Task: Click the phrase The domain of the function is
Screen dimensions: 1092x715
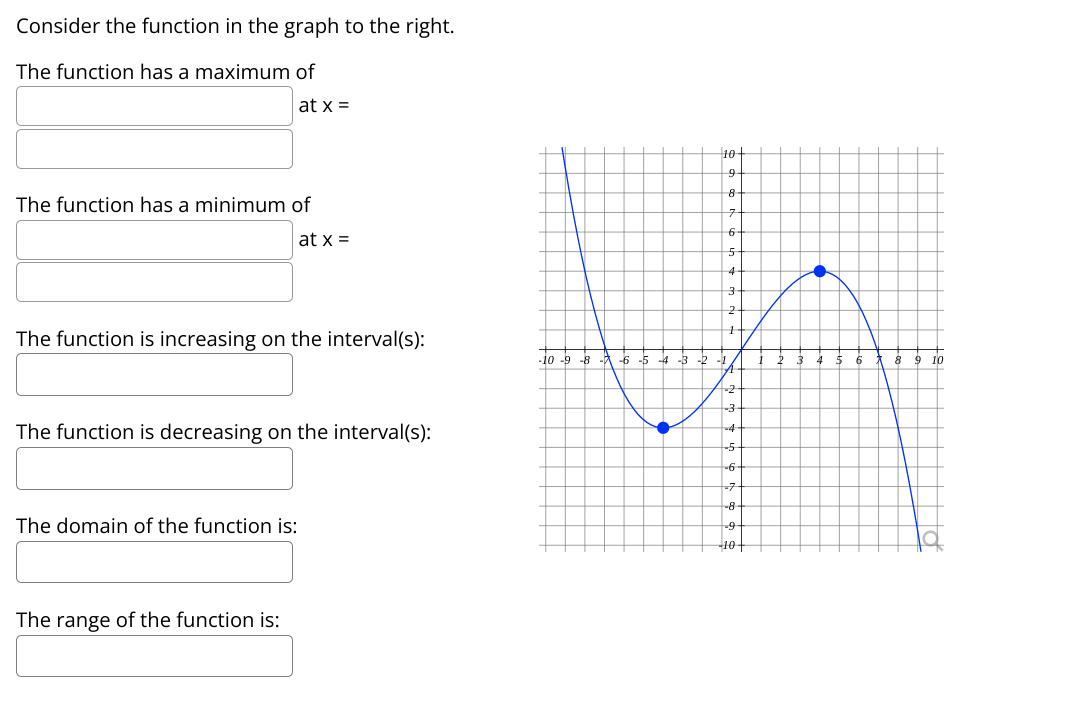Action: click(155, 525)
